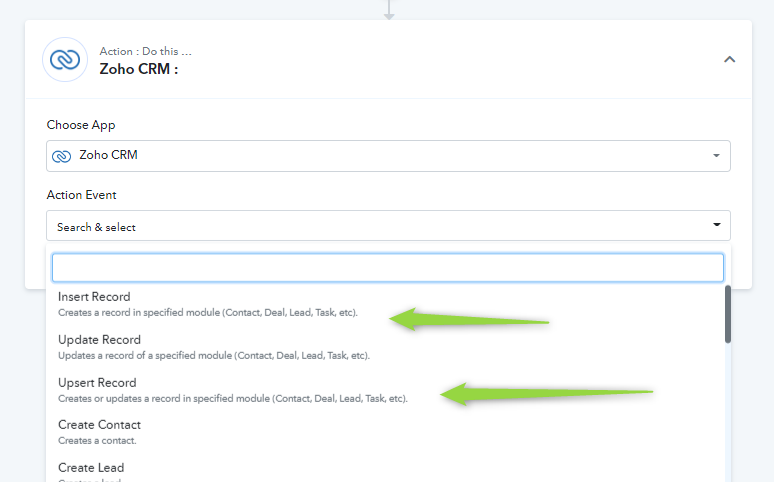Click description 'Updates a record of a specified module'
This screenshot has width=774, height=482.
tap(214, 356)
